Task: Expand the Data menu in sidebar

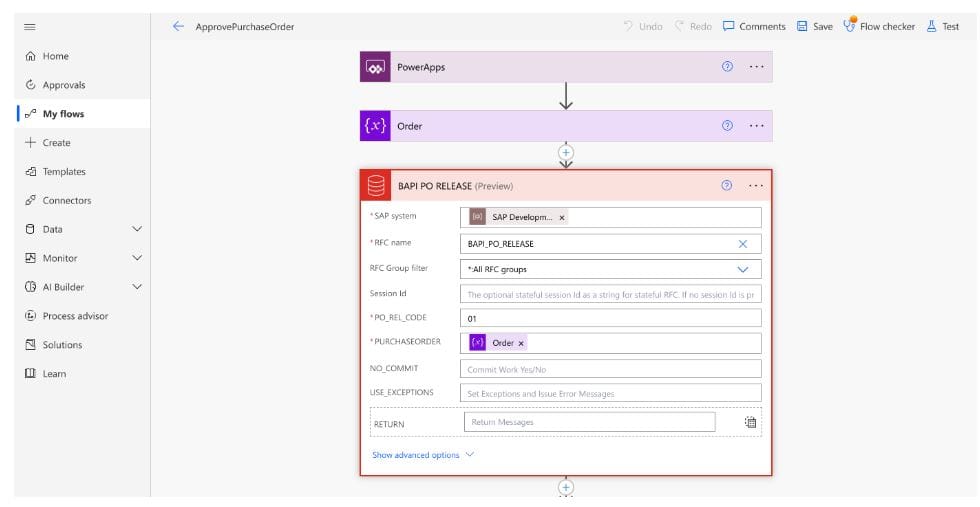Action: click(x=137, y=229)
